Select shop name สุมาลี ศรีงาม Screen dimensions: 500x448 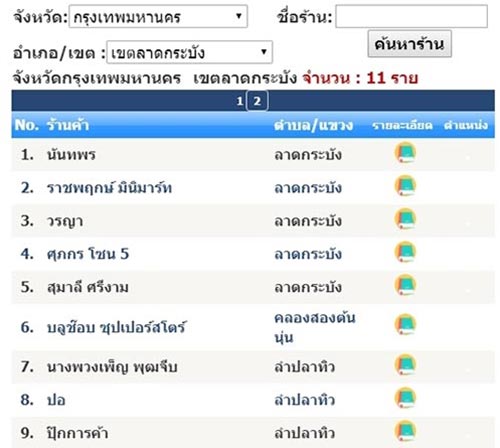pyautogui.click(x=88, y=287)
